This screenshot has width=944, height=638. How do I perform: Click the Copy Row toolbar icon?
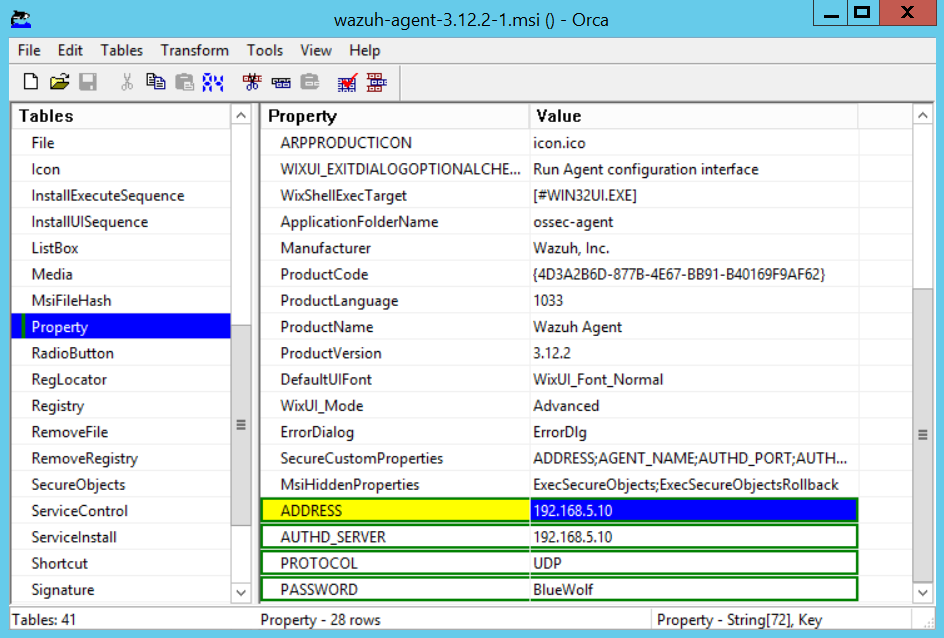click(x=281, y=82)
